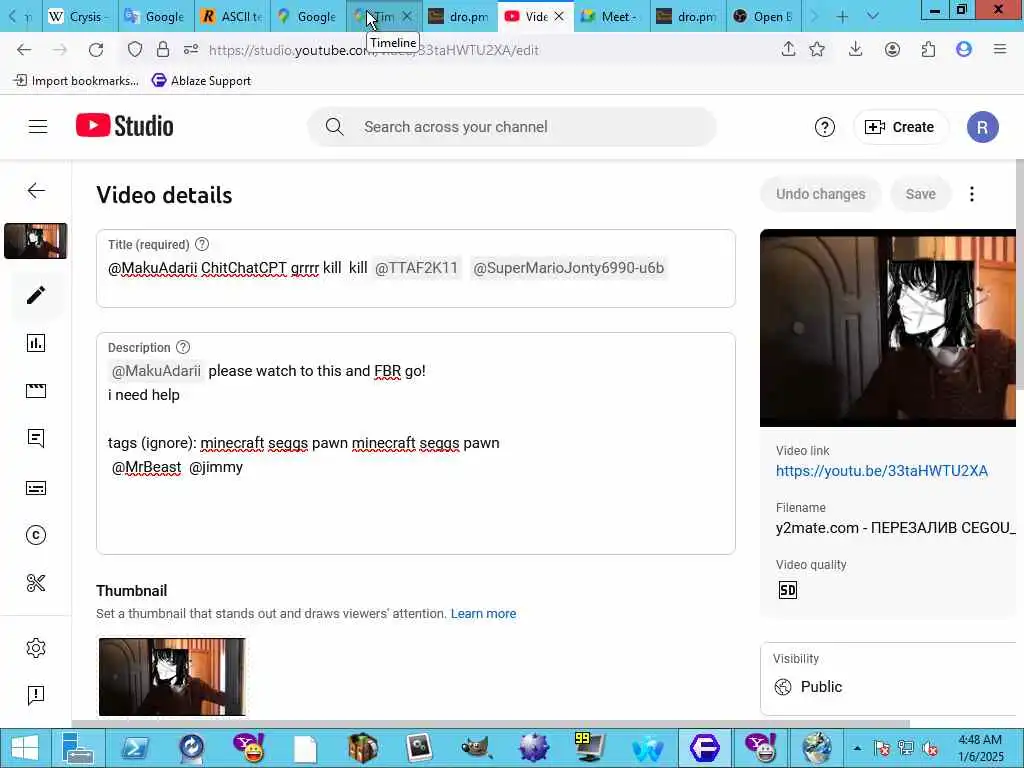Open thumbnail Learn more link

click(483, 613)
